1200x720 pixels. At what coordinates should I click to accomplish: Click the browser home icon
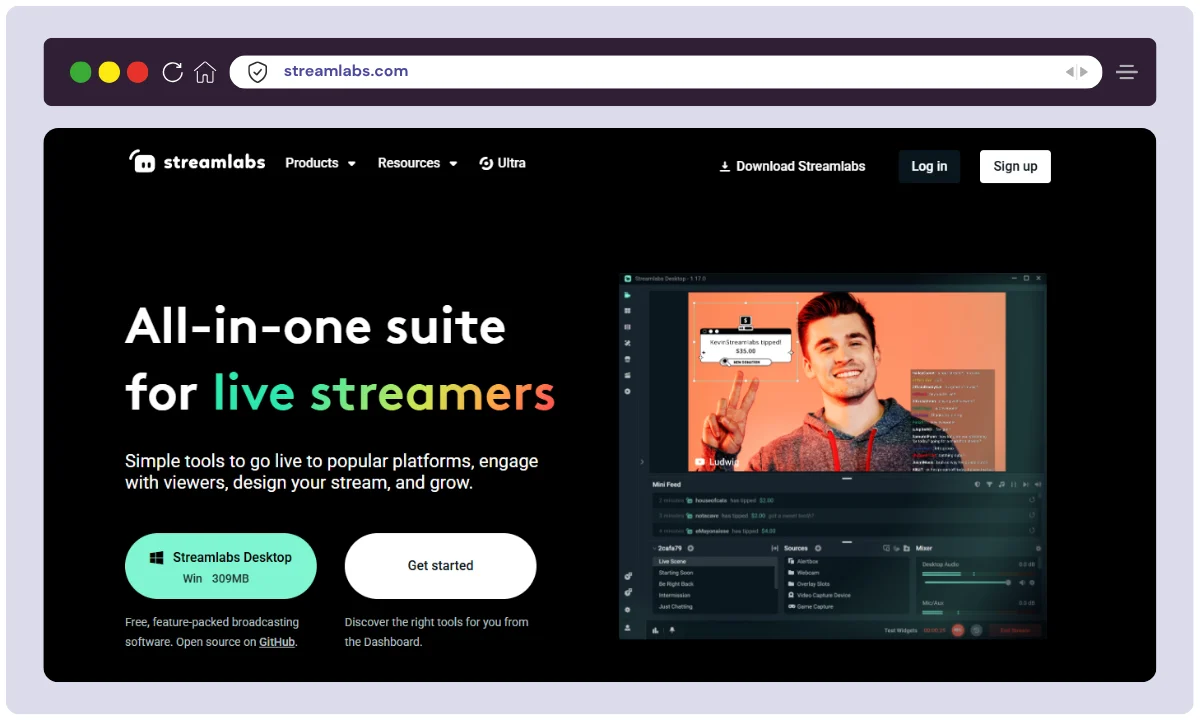coord(205,72)
